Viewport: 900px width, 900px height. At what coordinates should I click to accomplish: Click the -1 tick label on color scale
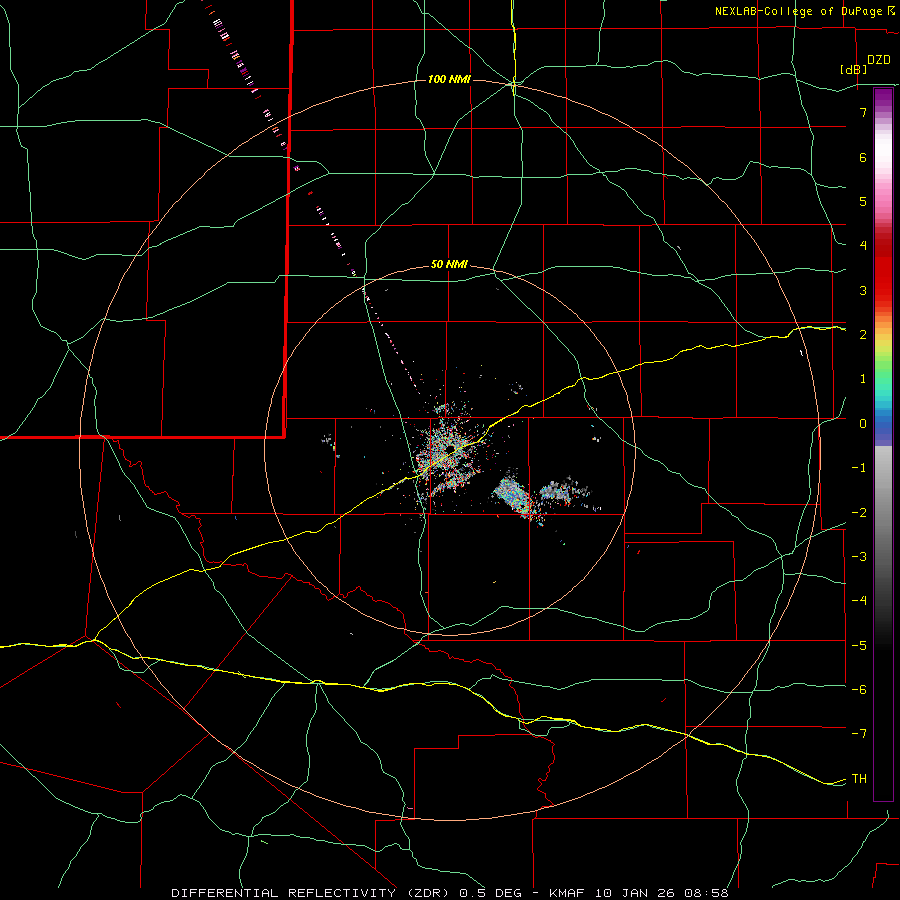(859, 468)
